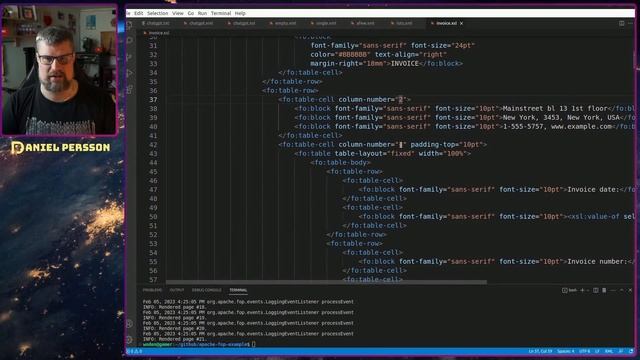Image resolution: width=640 pixels, height=360 pixels.
Task: Click line number 37 in the gutter
Action: [x=153, y=100]
